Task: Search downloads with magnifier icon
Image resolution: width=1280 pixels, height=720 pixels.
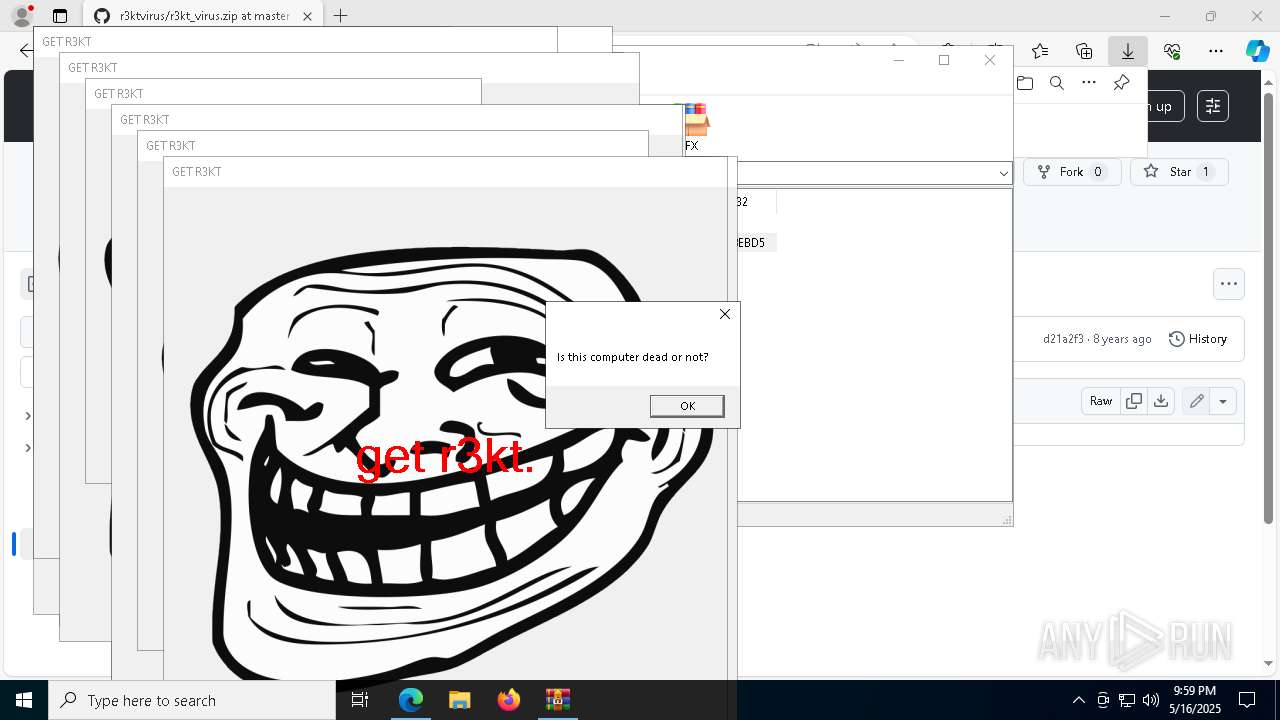Action: (x=1057, y=83)
